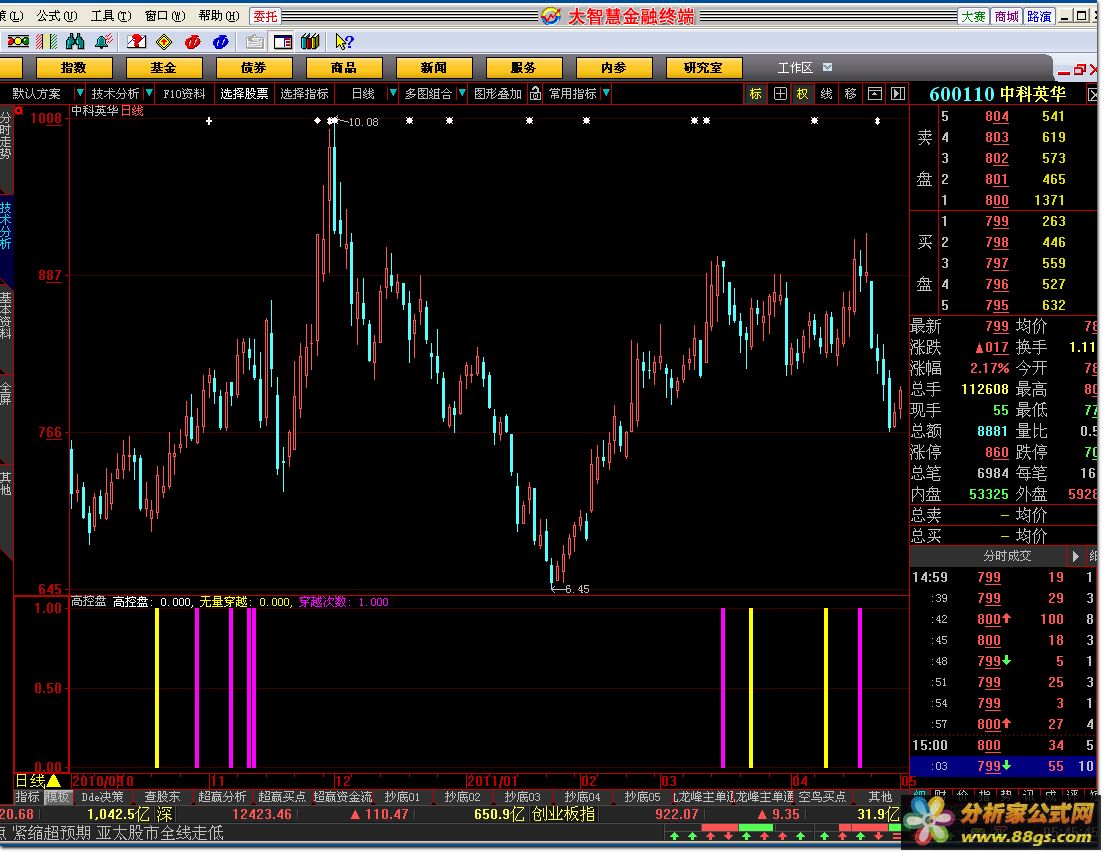Click F10资料 in chart toolbar
Screen dimensions: 1103x852
184,94
